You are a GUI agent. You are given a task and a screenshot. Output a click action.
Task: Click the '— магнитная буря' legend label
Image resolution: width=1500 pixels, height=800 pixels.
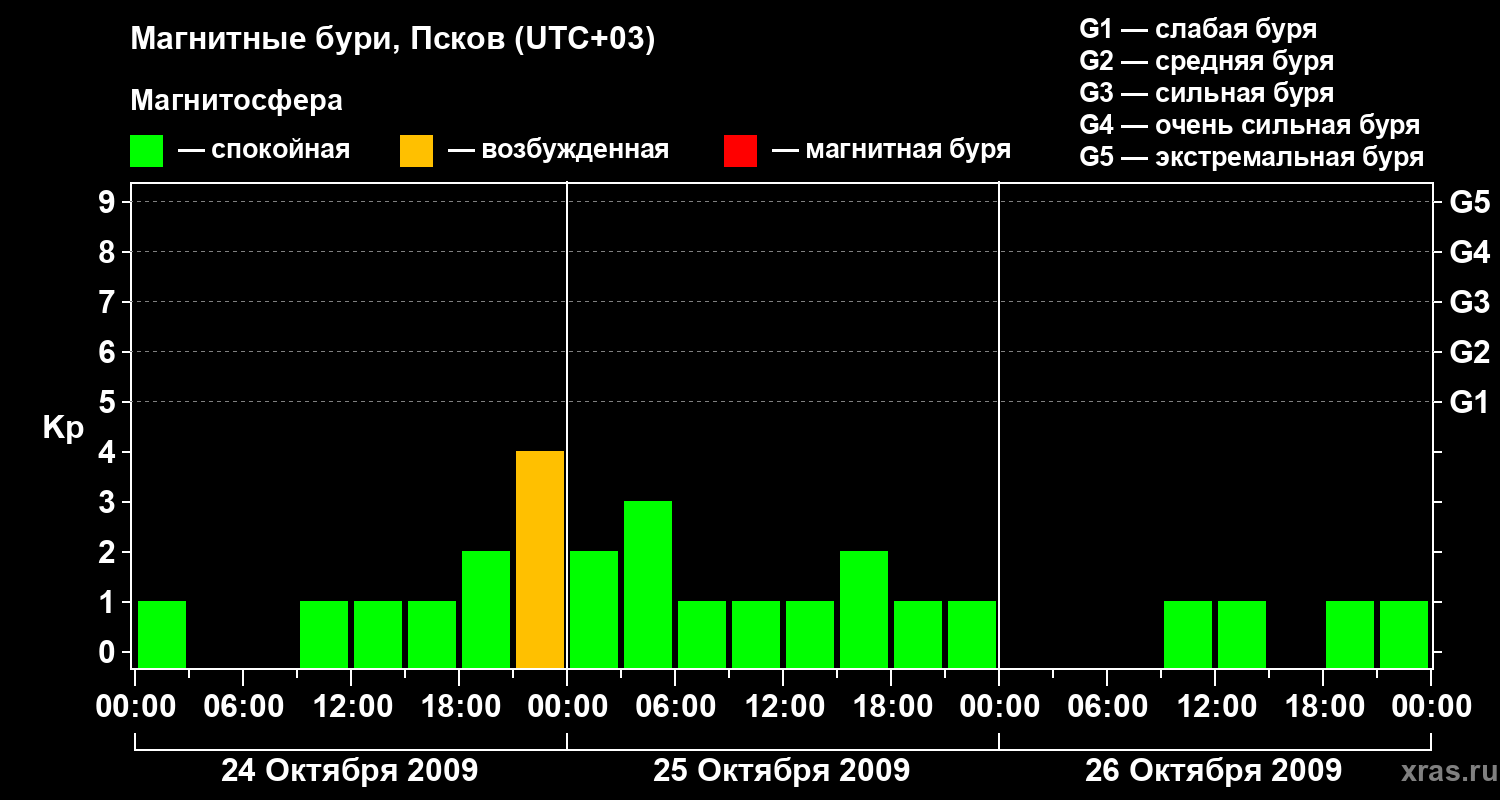(x=892, y=150)
